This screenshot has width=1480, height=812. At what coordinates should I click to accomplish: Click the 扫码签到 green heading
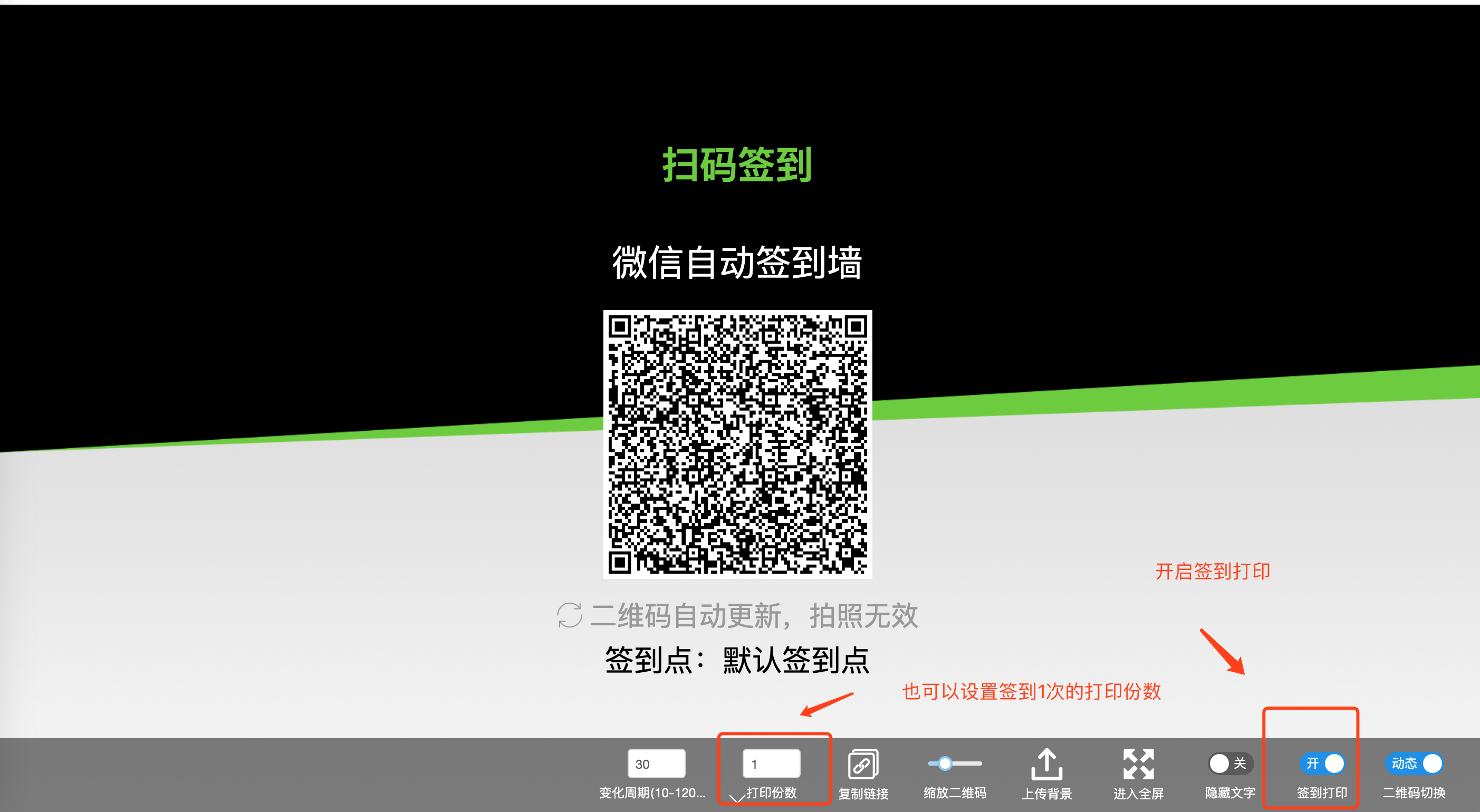(x=737, y=165)
